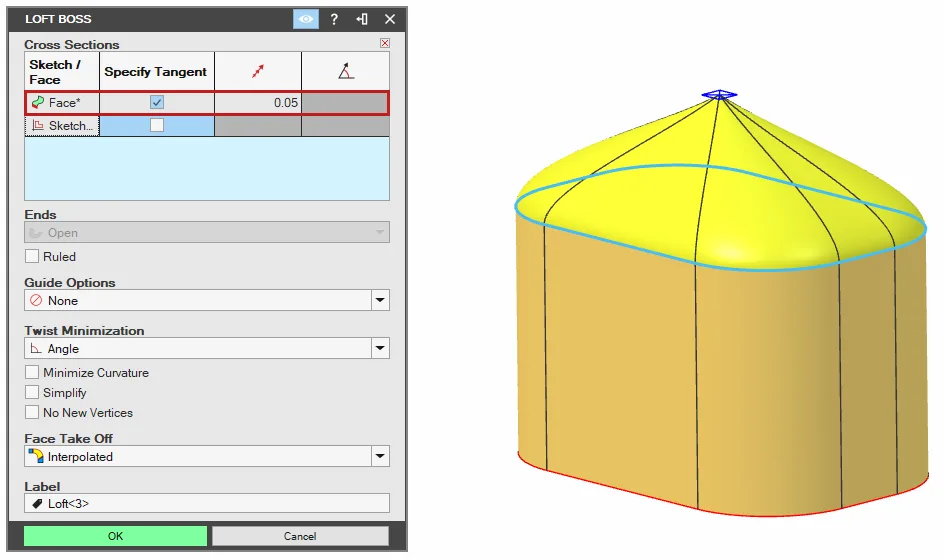Toggle the preview eye icon in title bar
Viewport: 944px width, 559px height.
306,19
